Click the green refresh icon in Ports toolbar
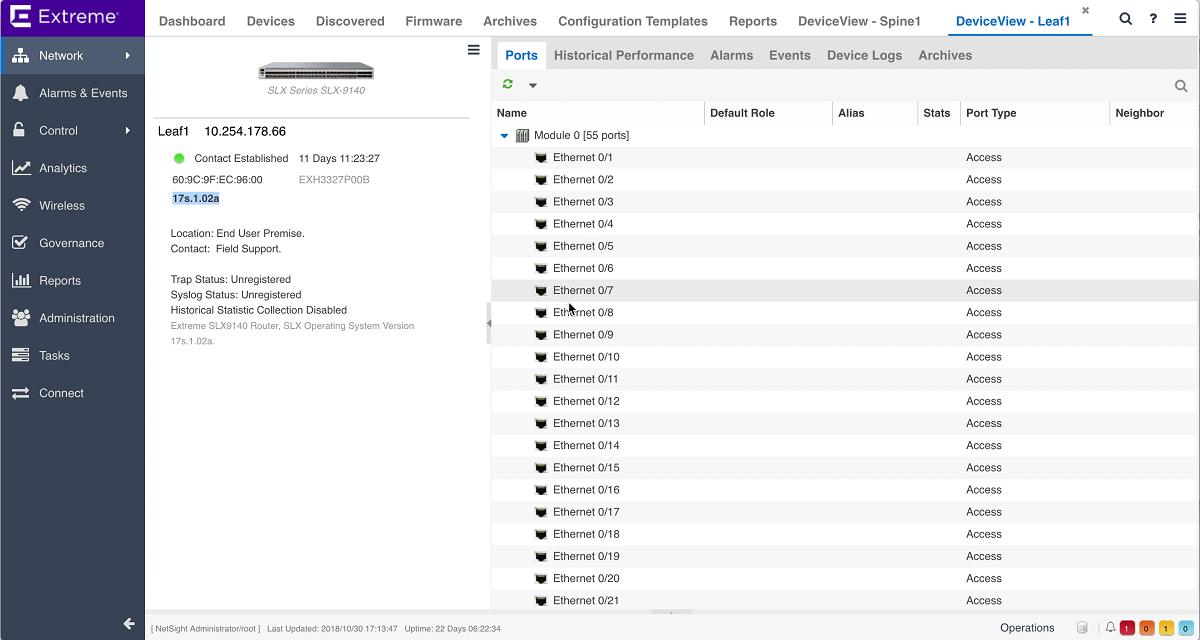1200x640 pixels. (x=508, y=85)
